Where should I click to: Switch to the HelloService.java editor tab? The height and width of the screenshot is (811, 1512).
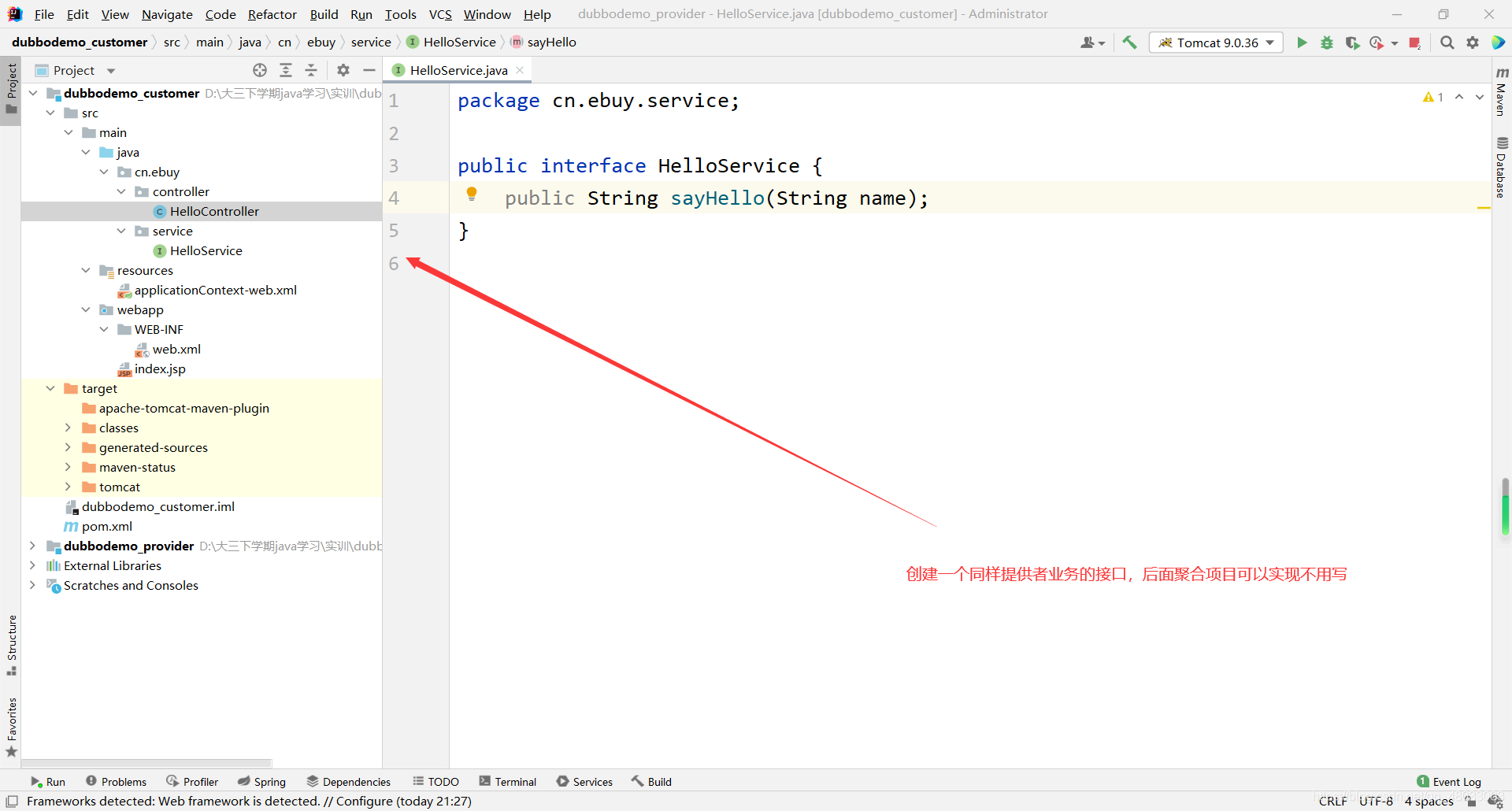pos(458,70)
